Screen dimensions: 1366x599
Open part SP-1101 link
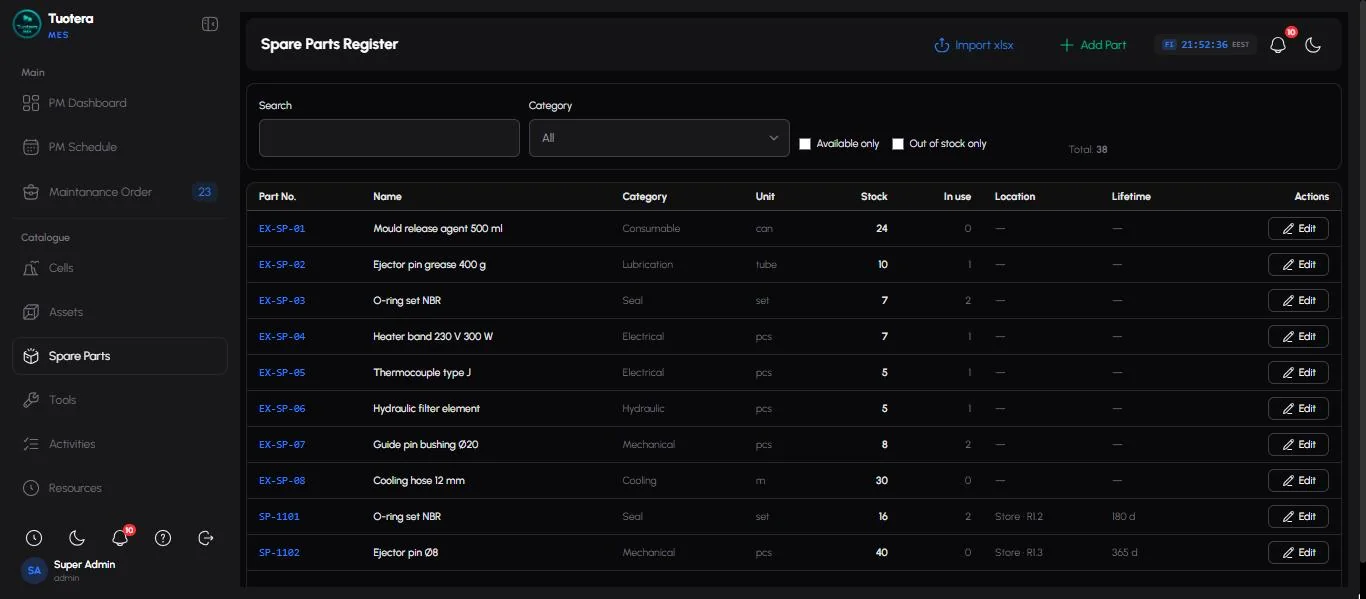click(x=279, y=517)
